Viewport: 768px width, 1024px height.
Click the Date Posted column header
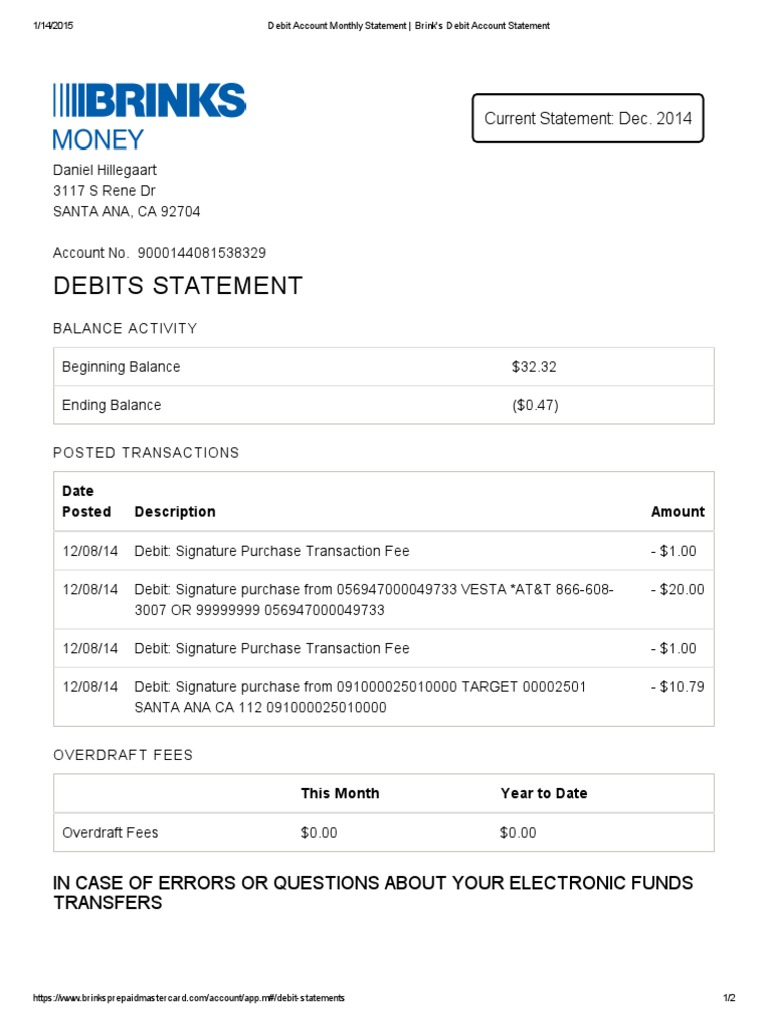(87, 501)
